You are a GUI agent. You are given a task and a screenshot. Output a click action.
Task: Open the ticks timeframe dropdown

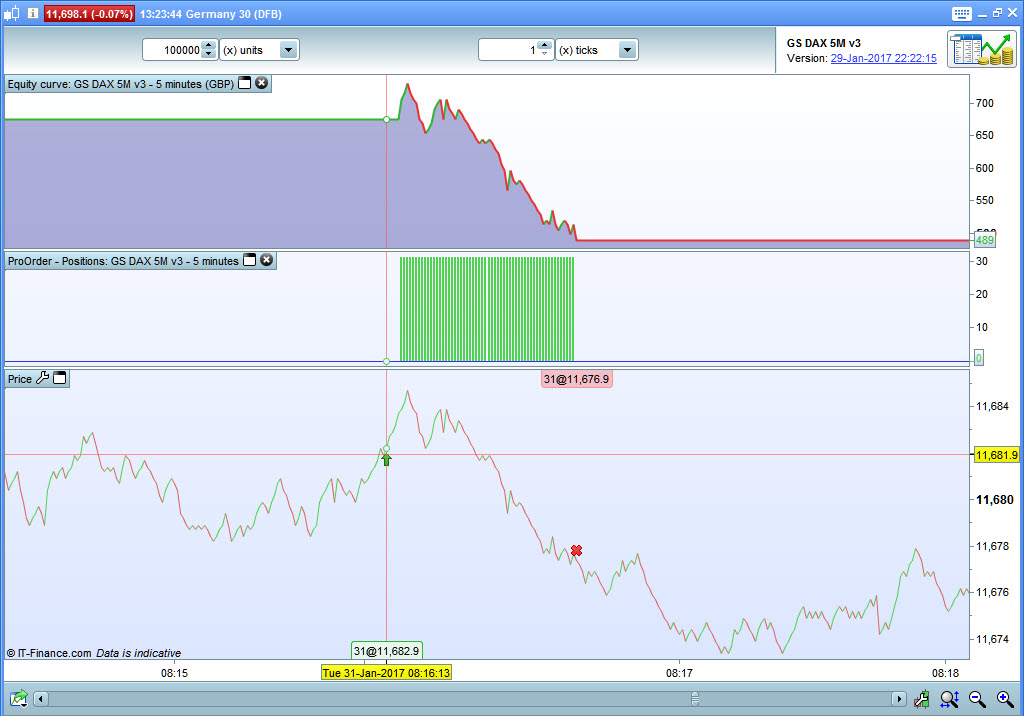click(x=627, y=50)
